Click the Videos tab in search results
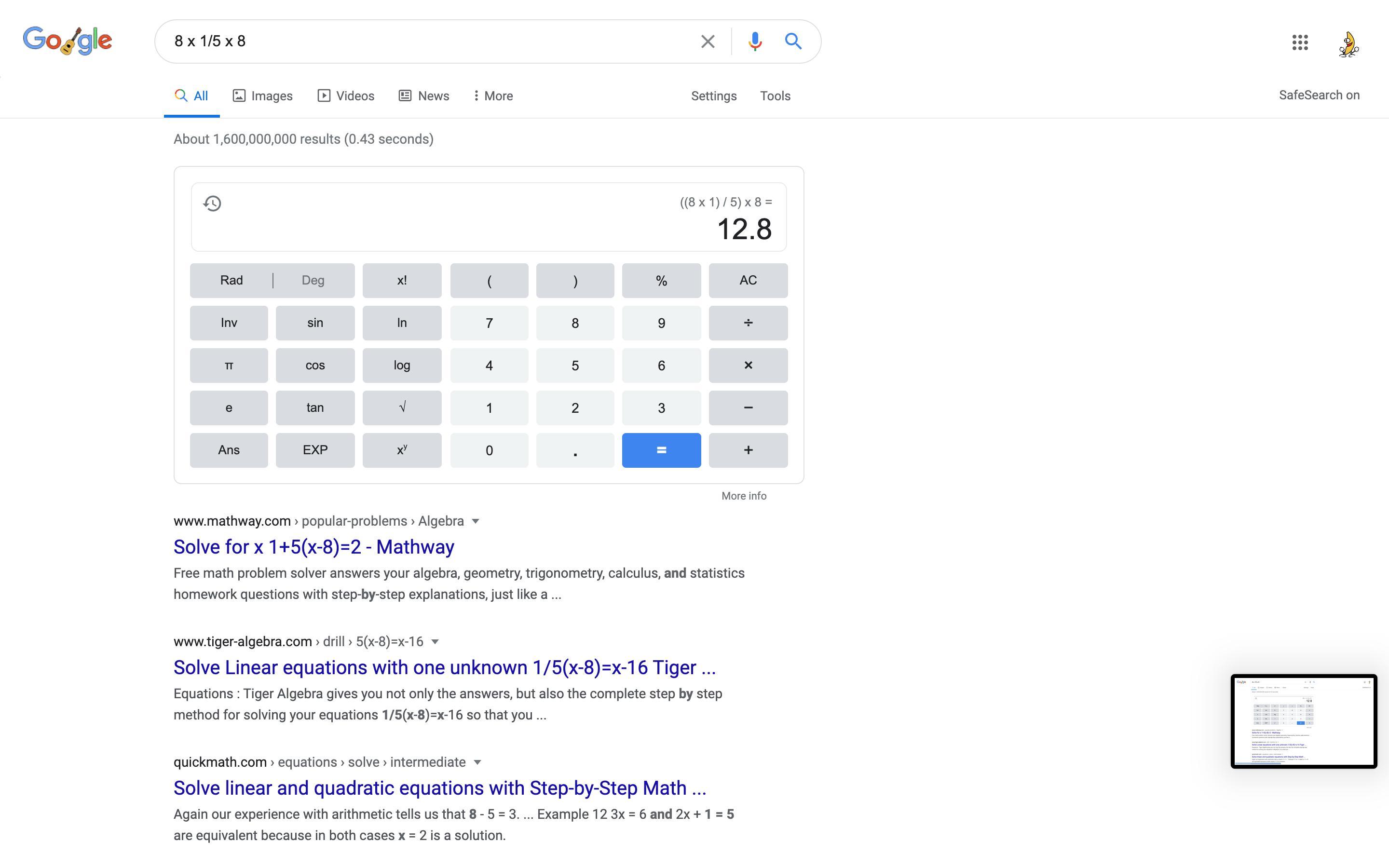 coord(355,95)
